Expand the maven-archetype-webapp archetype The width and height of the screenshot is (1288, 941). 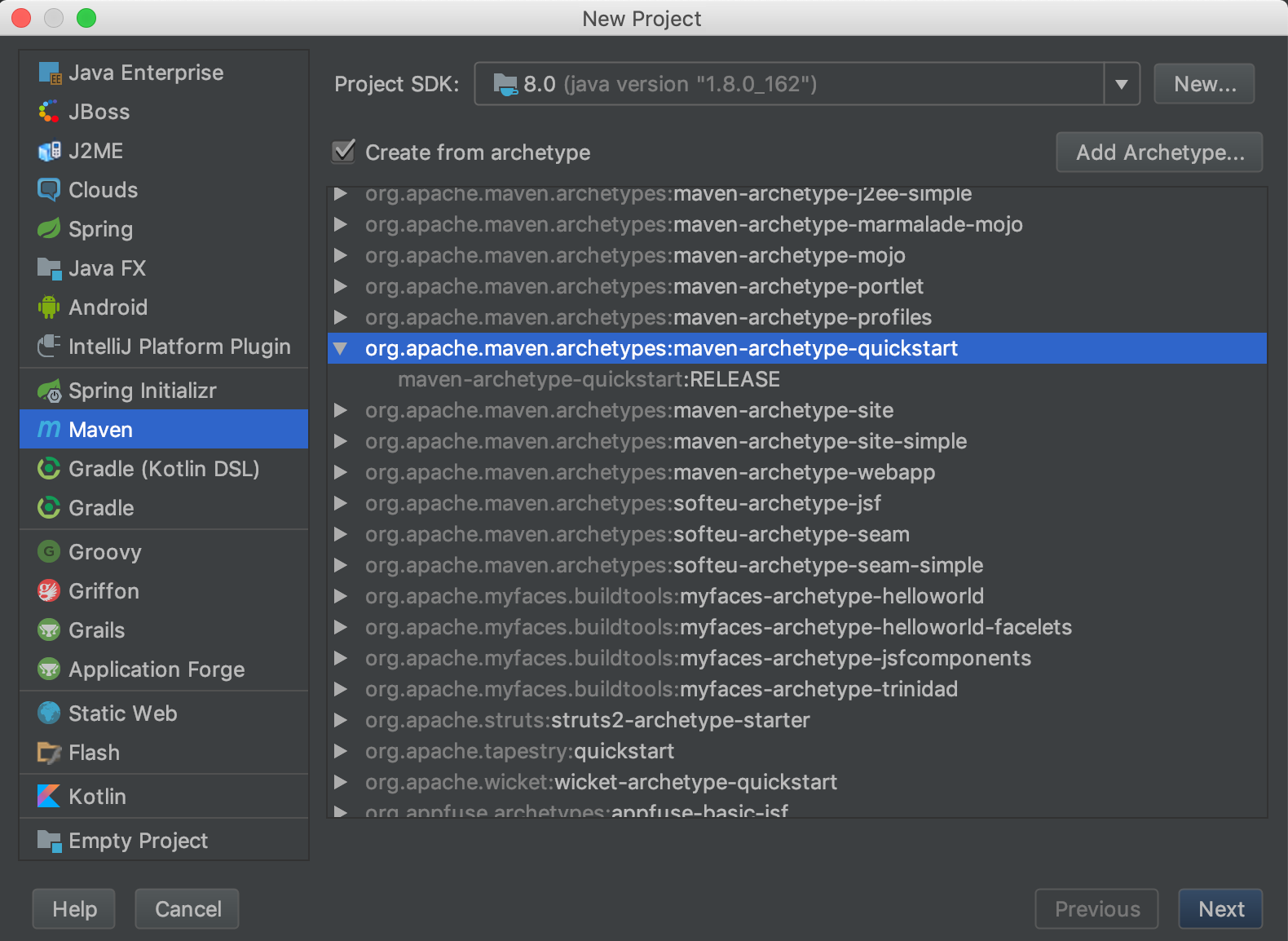(341, 473)
